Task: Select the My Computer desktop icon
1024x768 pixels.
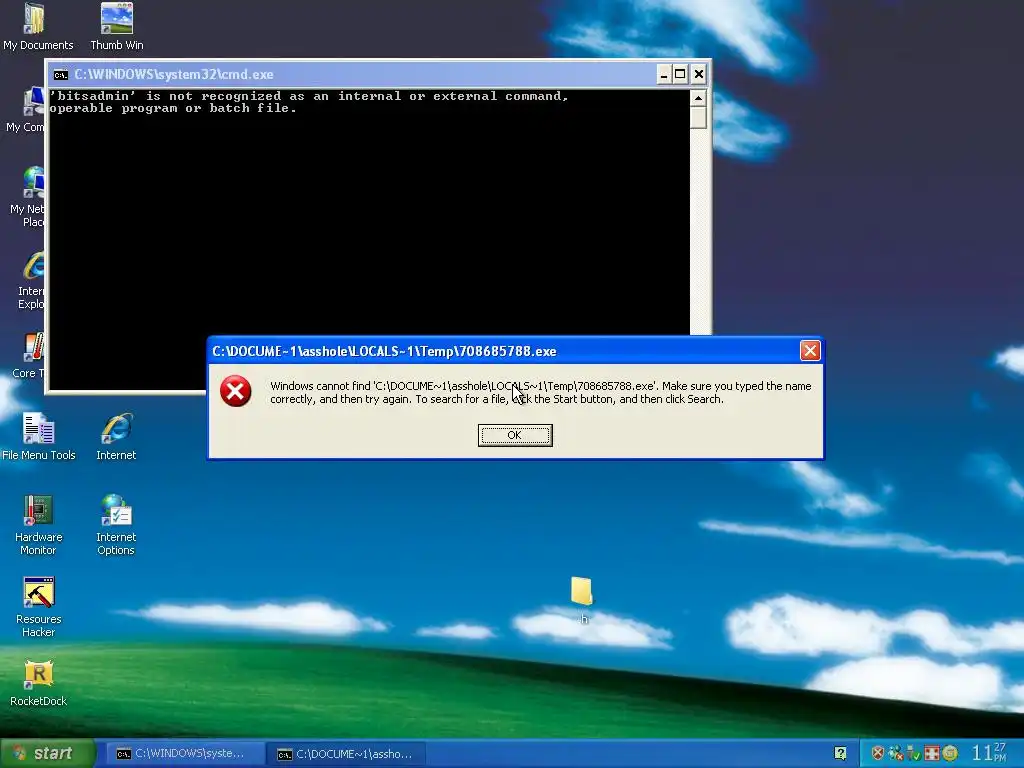Action: pos(26,110)
